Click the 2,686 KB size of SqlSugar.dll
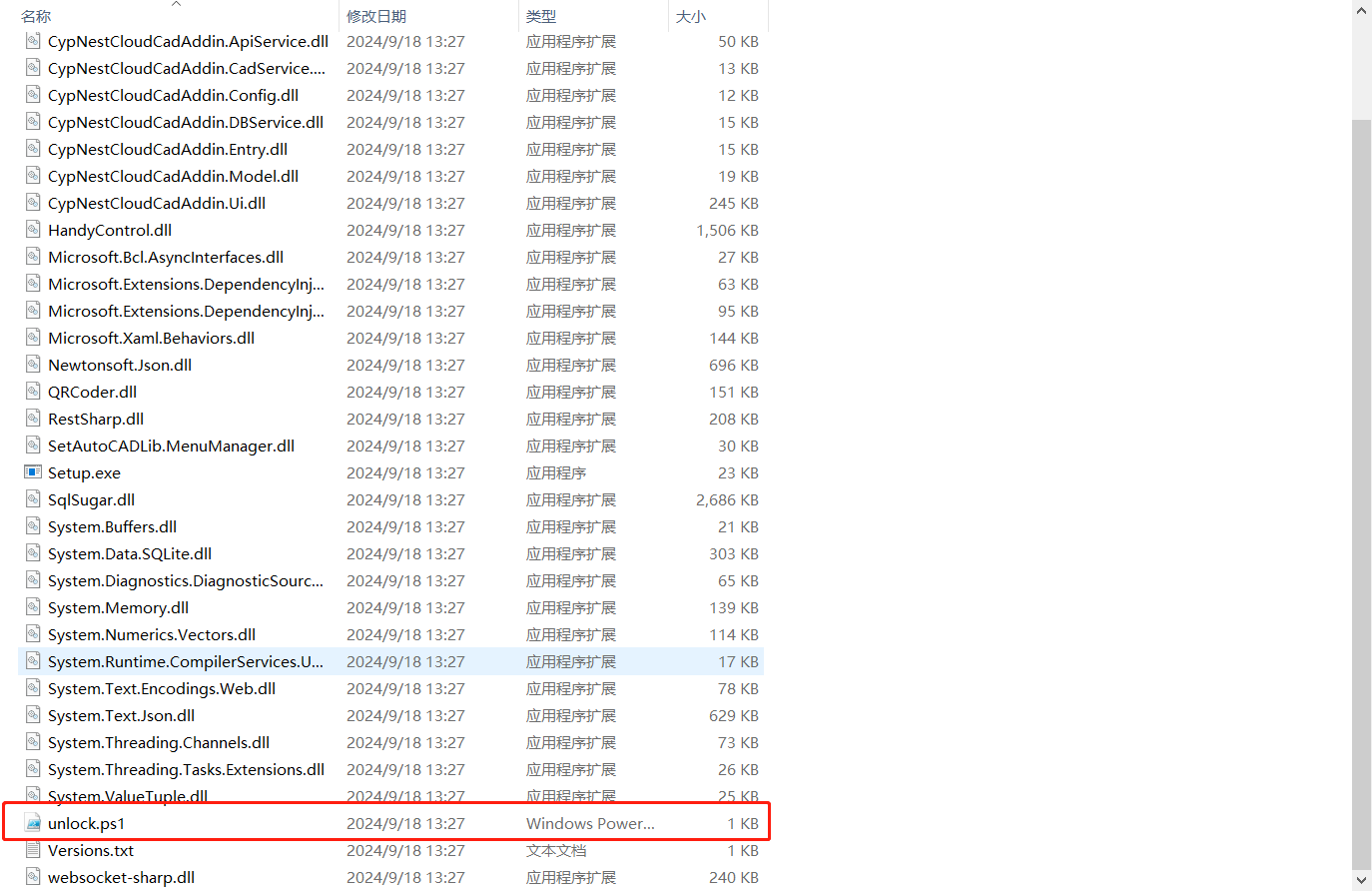 tap(727, 499)
